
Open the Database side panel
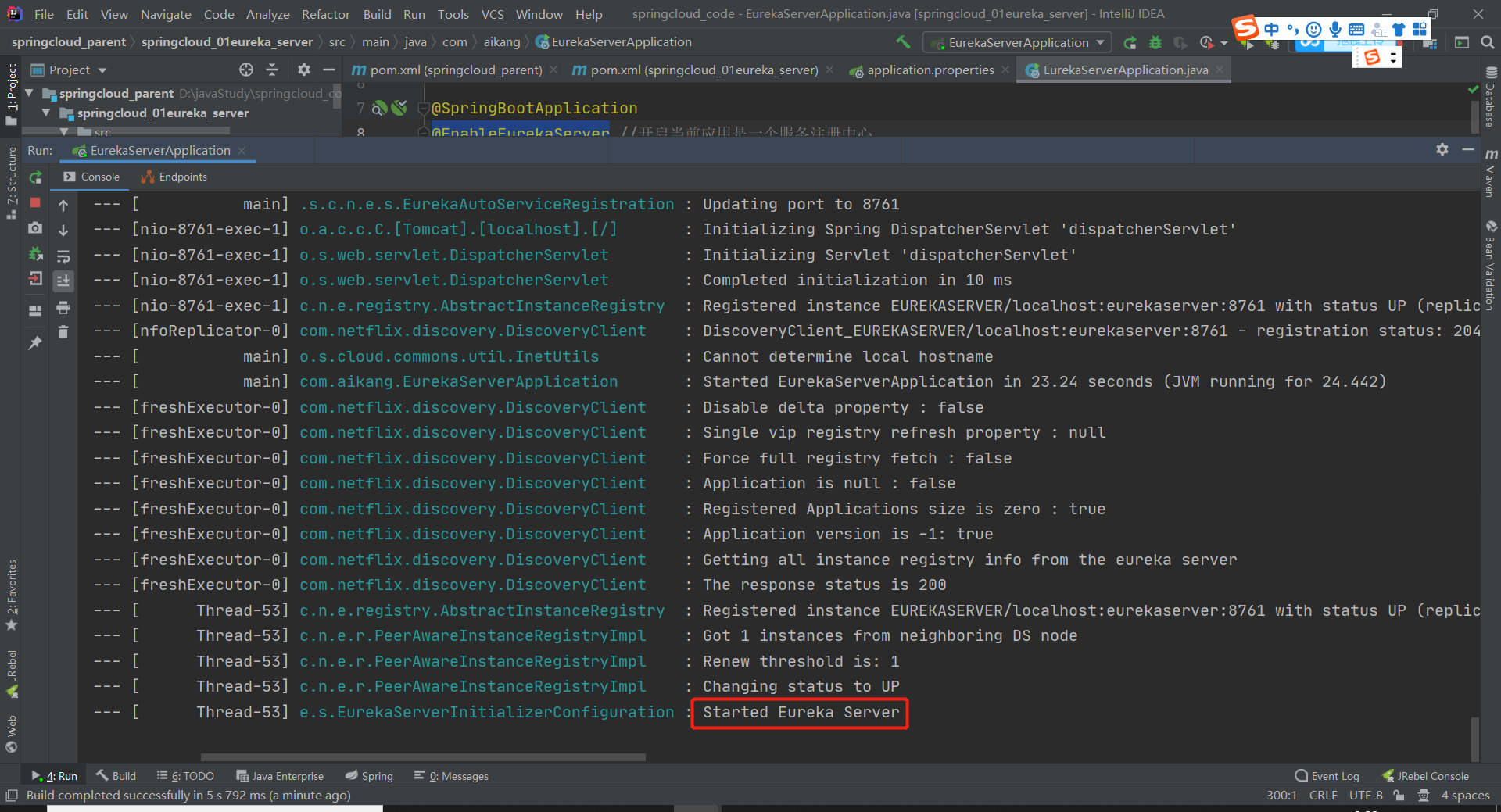click(x=1490, y=98)
